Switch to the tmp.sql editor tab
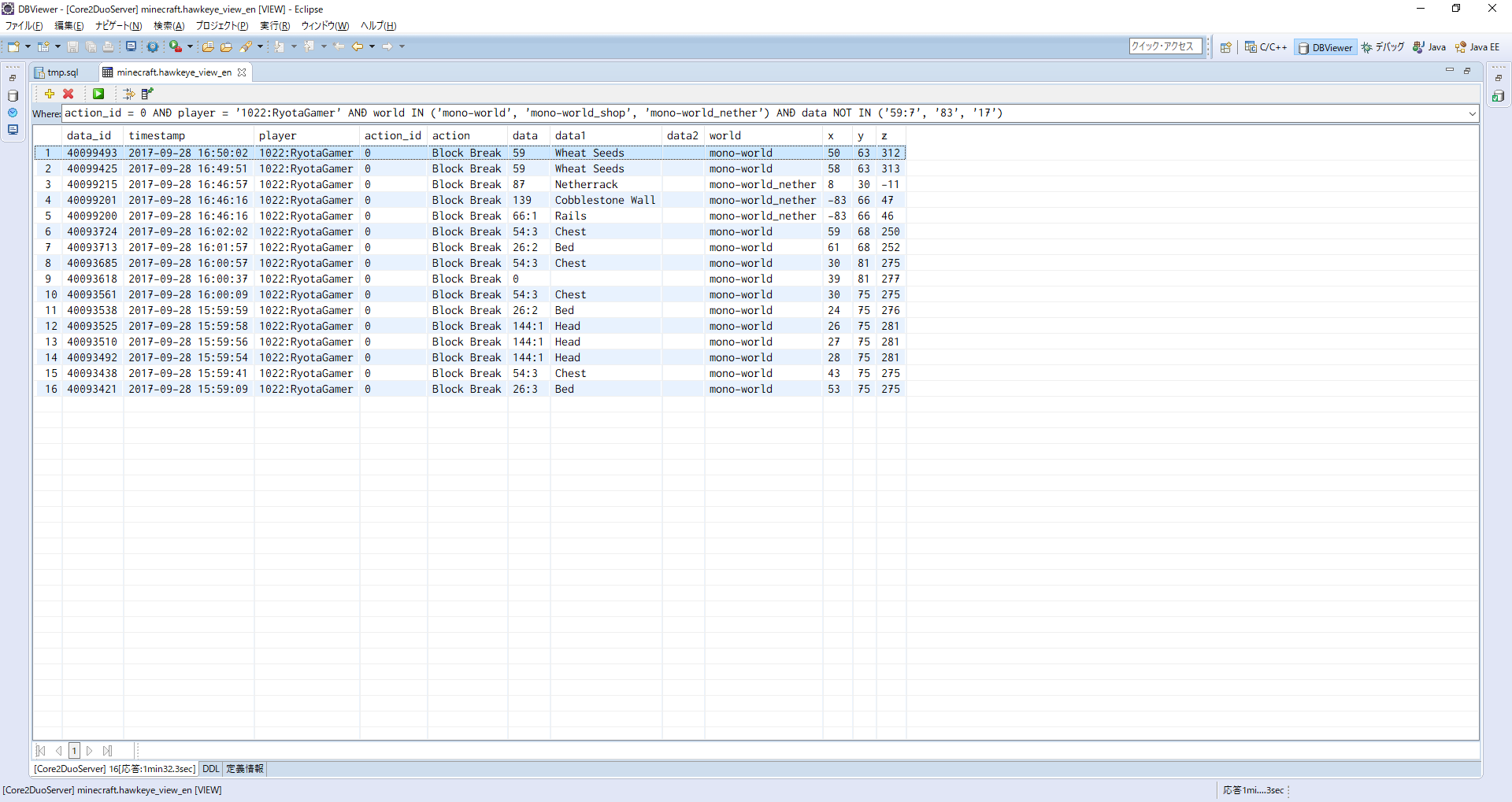Image resolution: width=1512 pixels, height=802 pixels. 63,72
